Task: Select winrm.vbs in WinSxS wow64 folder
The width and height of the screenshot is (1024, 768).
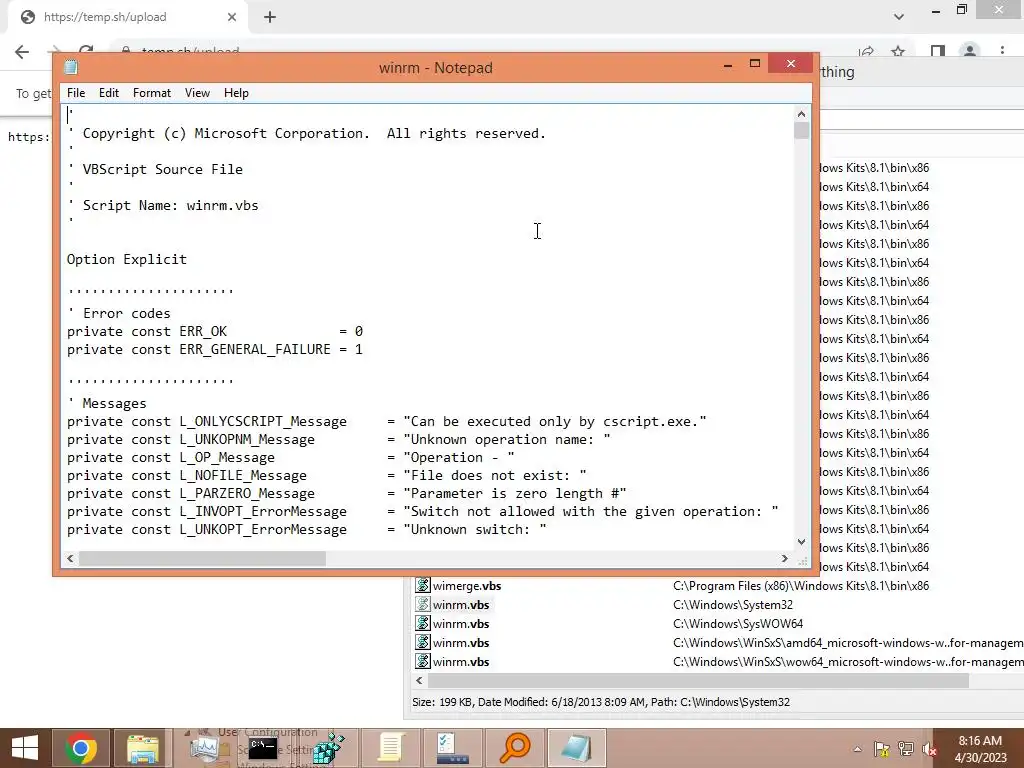Action: coord(461,662)
